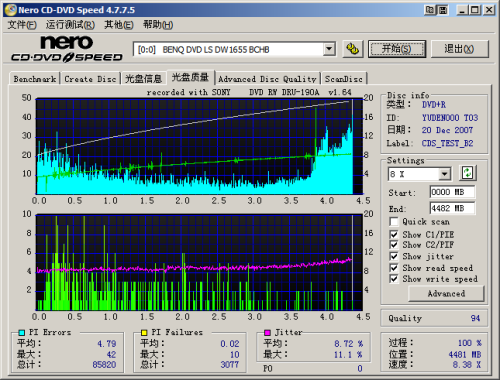Toggle the Show write speed checkbox
Screen dimensions: 500x380
pos(394,279)
